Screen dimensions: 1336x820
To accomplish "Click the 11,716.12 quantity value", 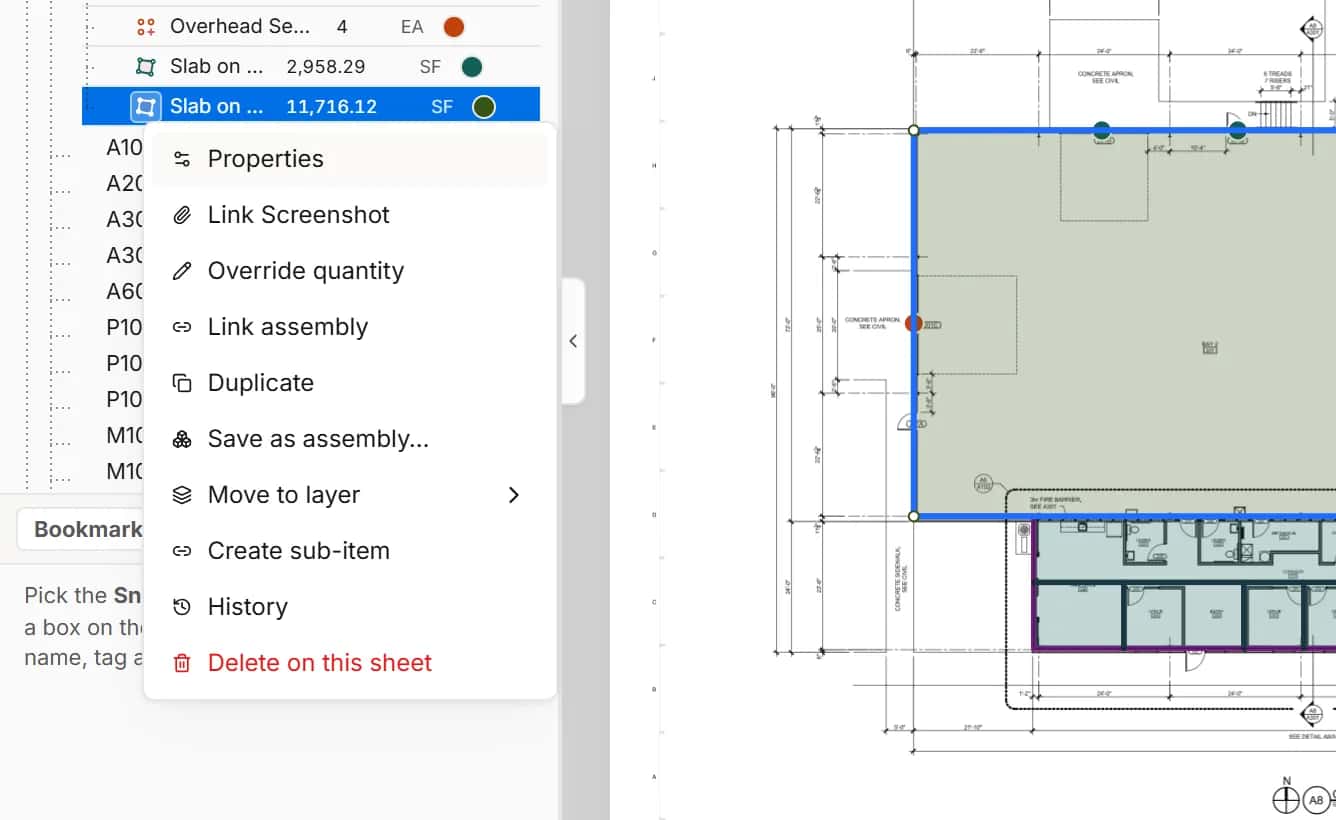I will coord(332,107).
